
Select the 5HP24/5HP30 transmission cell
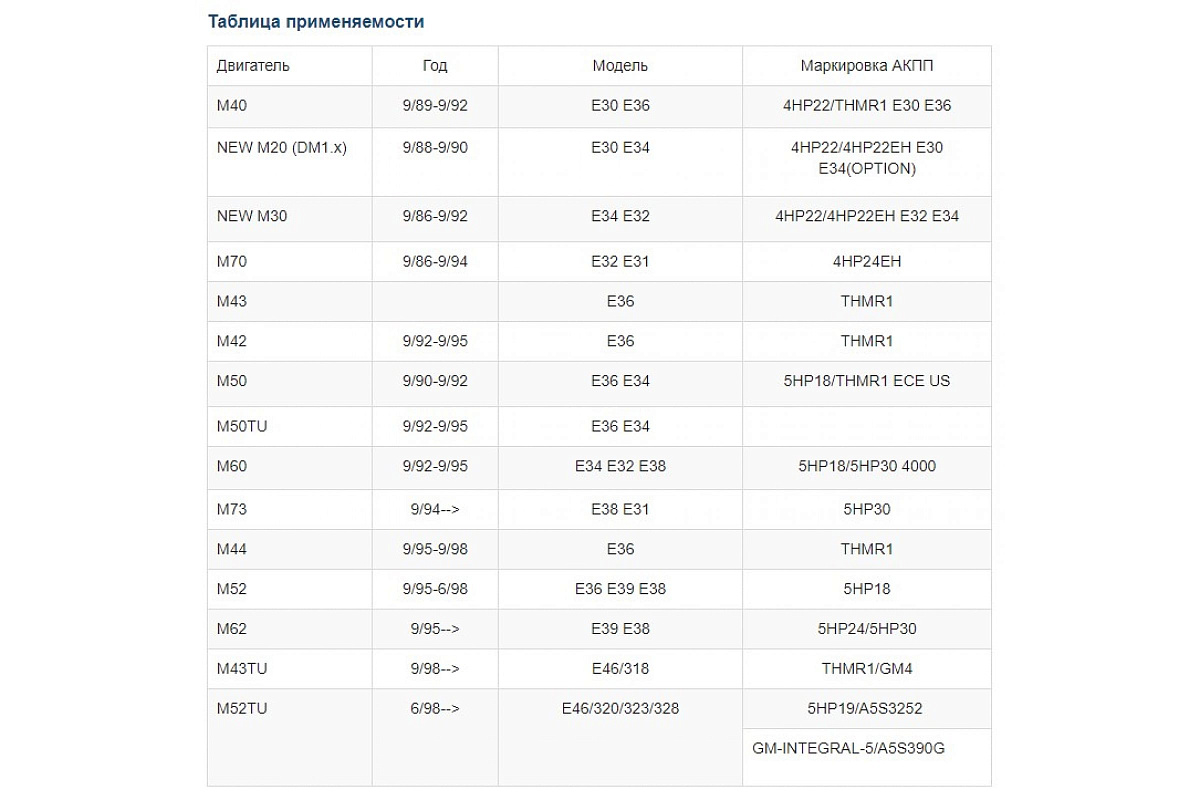(867, 629)
